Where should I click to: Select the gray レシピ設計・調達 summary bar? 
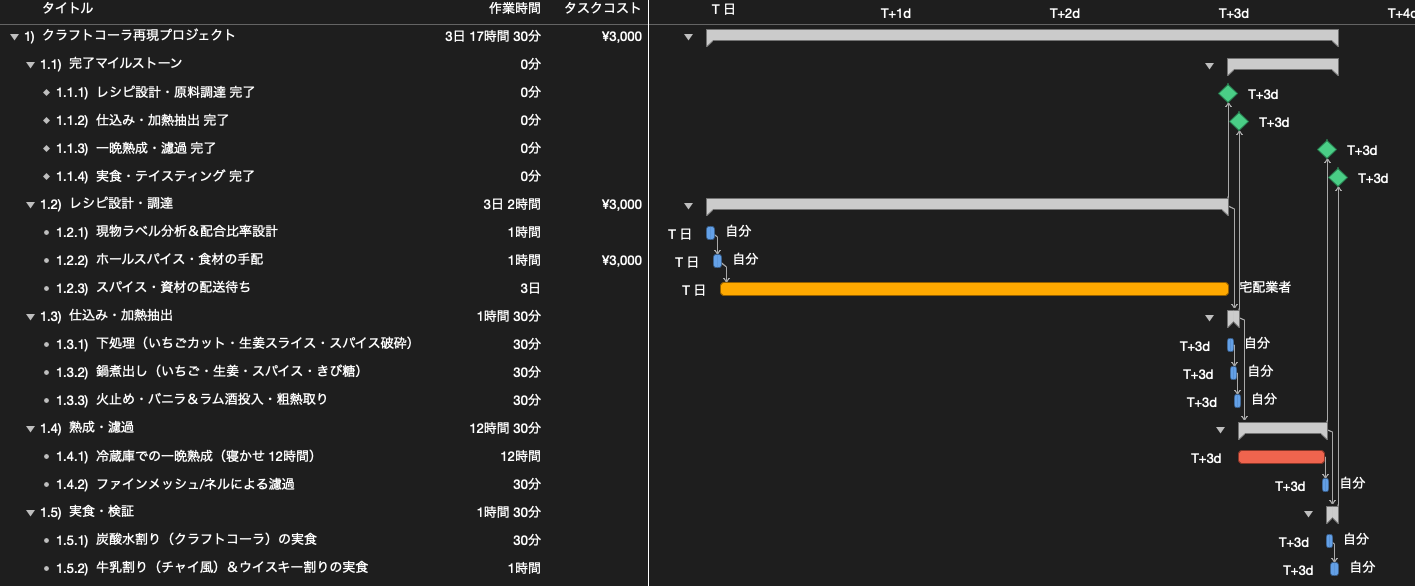(967, 205)
